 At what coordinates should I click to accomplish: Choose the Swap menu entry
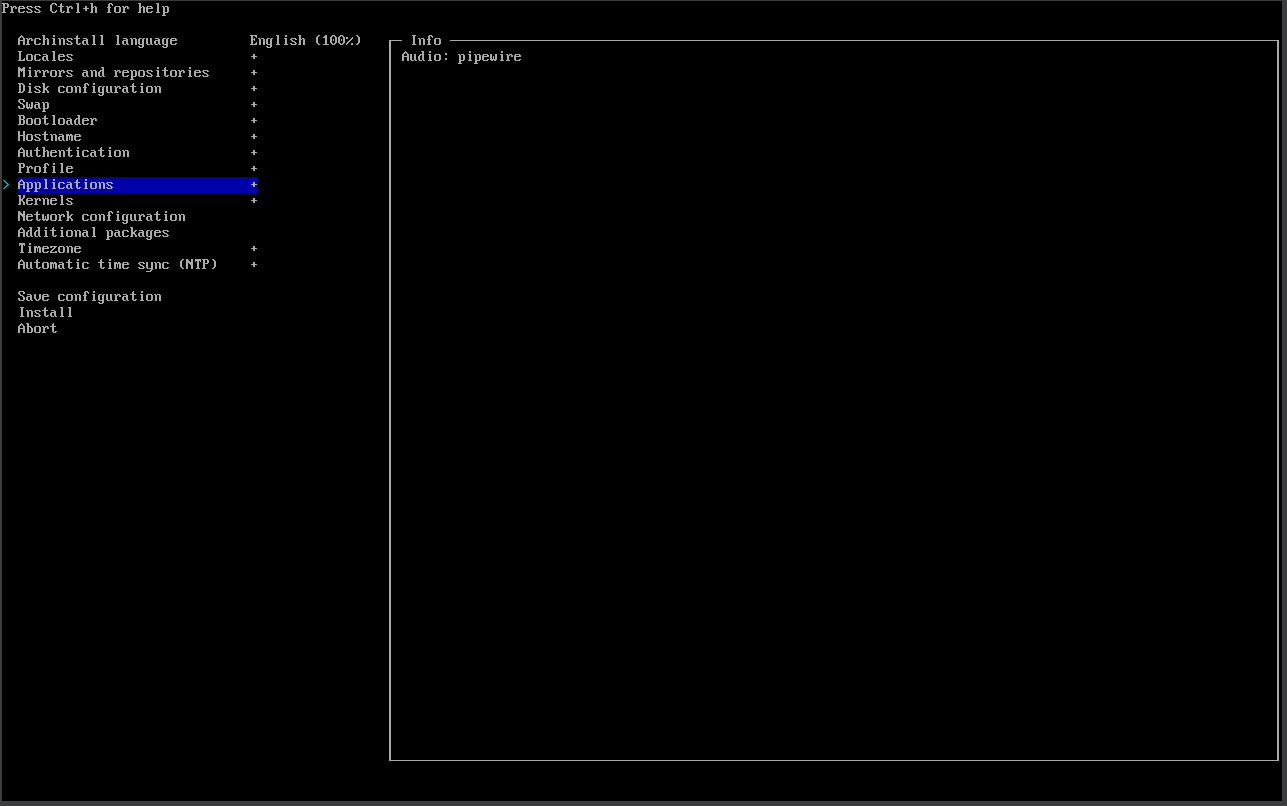tap(33, 105)
